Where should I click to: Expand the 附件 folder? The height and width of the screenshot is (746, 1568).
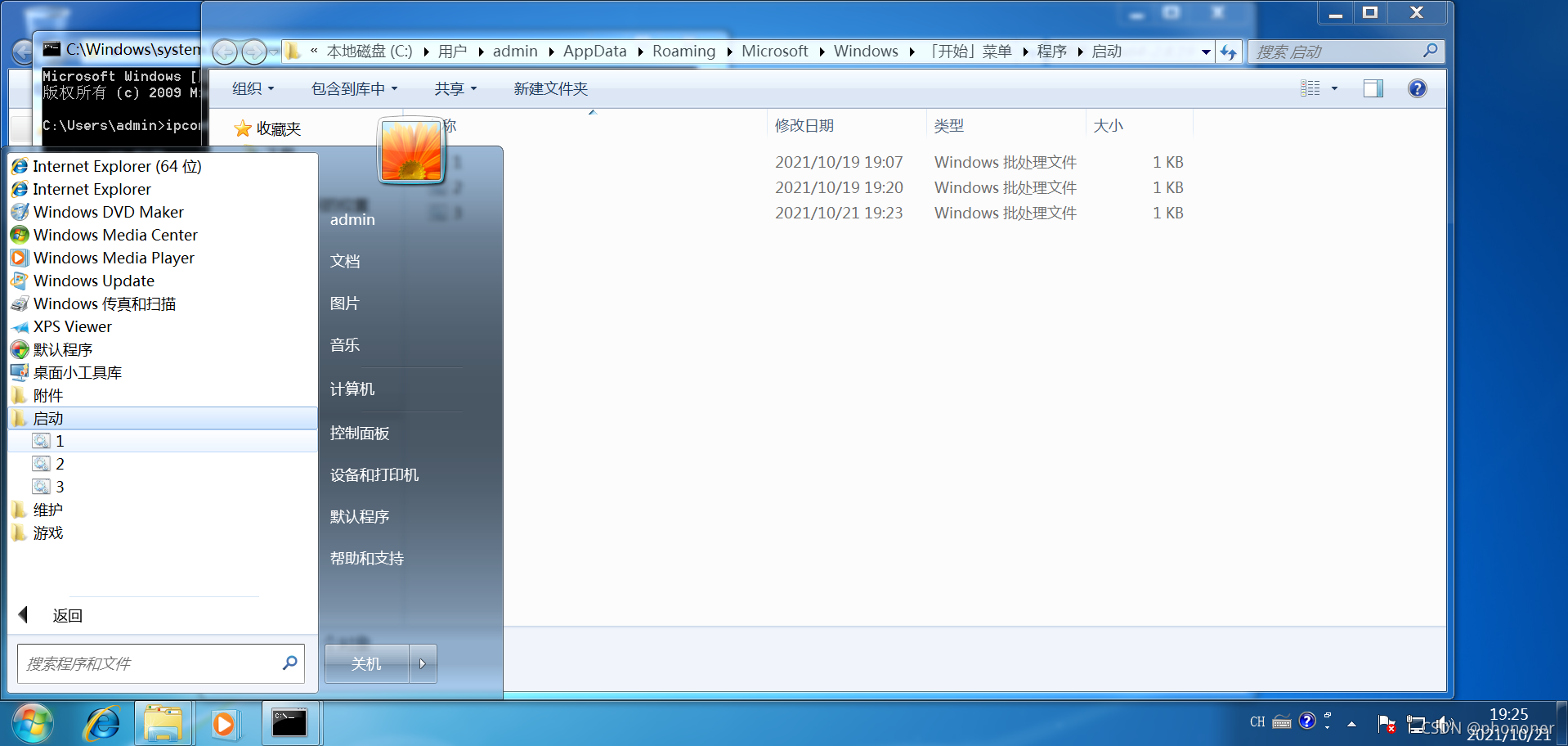click(x=38, y=395)
